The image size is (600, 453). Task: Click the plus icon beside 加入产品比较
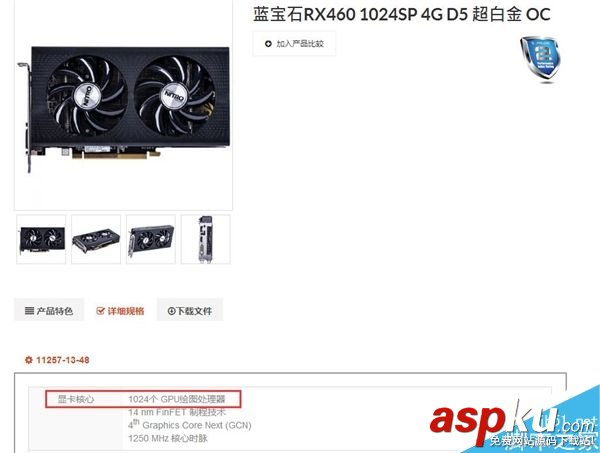pos(268,44)
